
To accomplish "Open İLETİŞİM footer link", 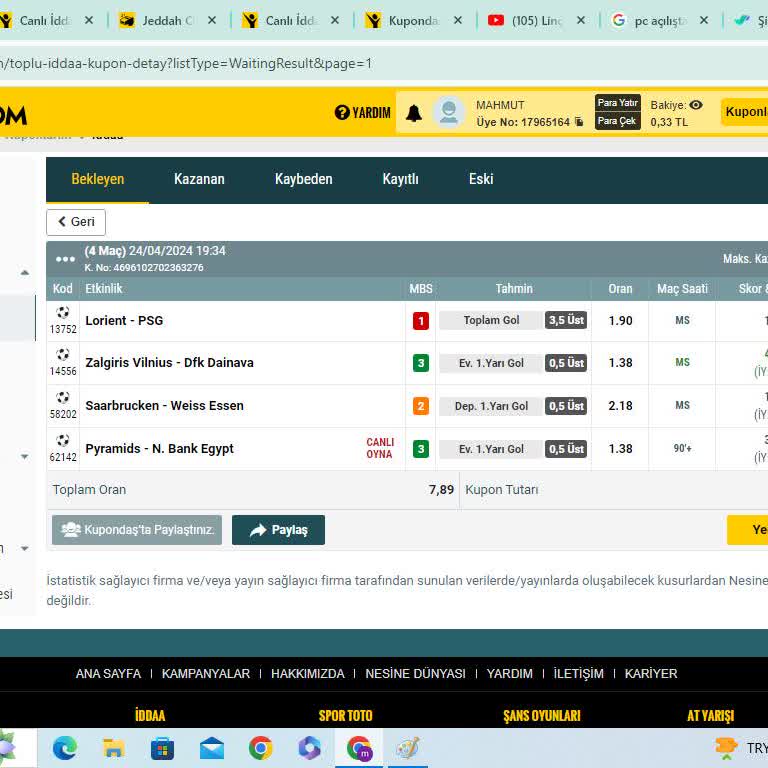I will click(x=578, y=674).
